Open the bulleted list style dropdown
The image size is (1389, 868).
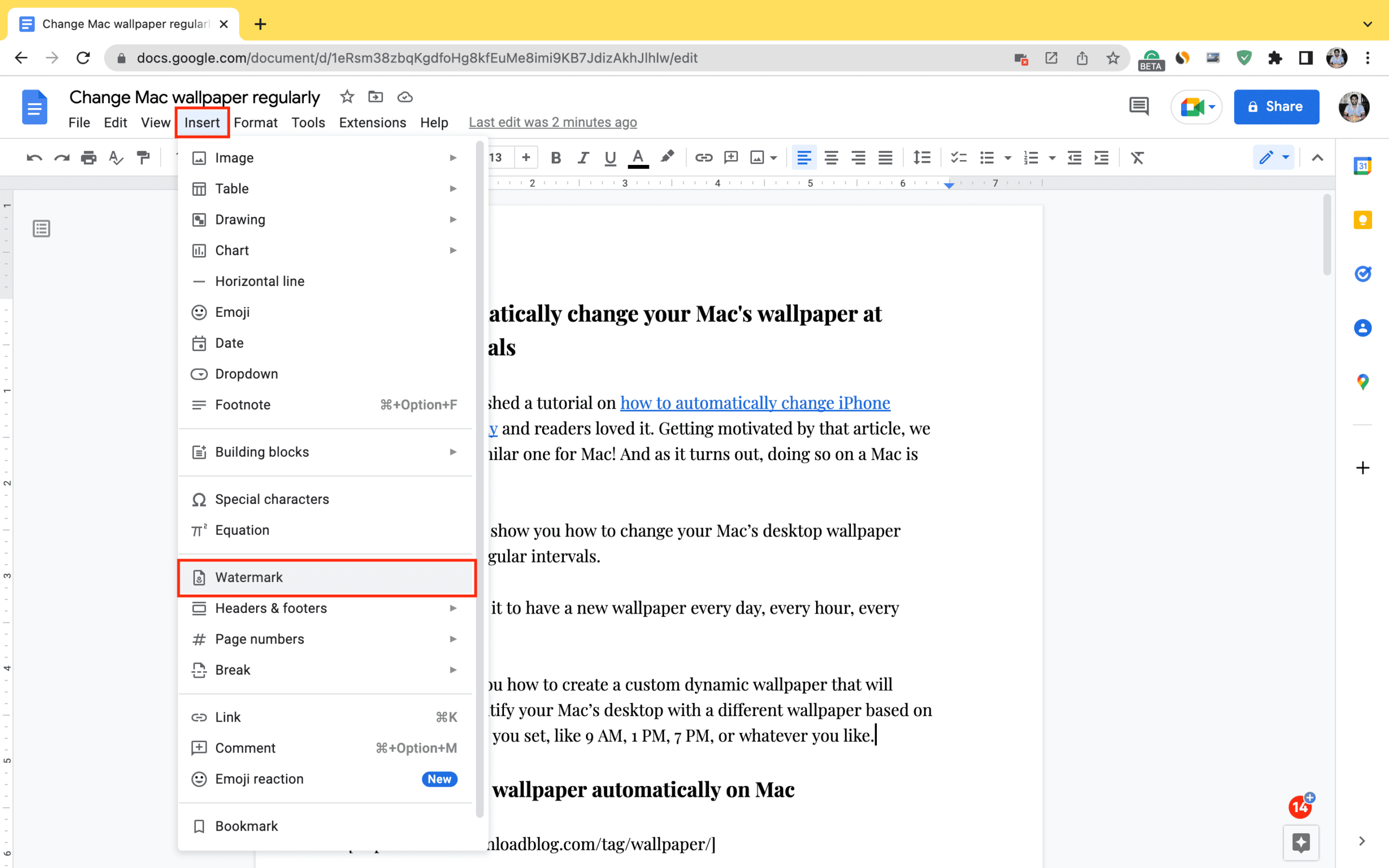pyautogui.click(x=1008, y=157)
